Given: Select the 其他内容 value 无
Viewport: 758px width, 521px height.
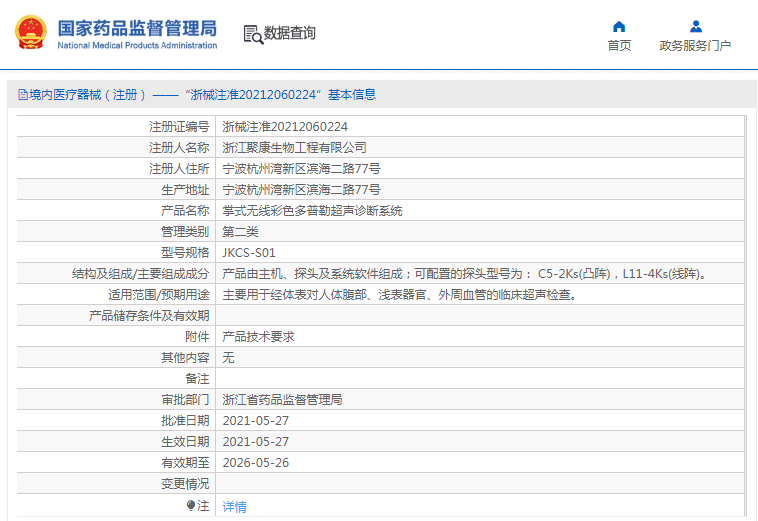Looking at the screenshot, I should [228, 358].
